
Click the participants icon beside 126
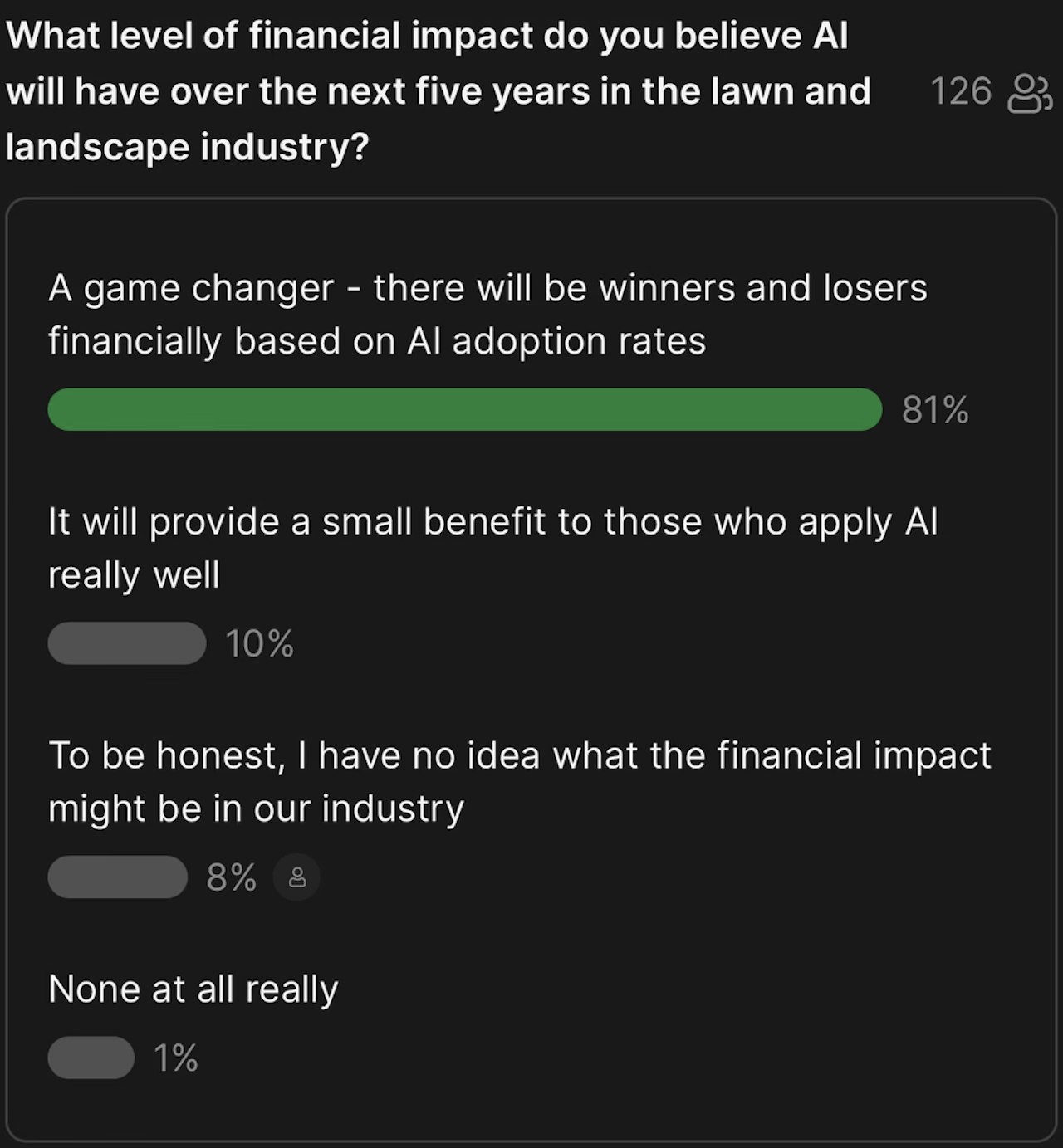pos(1029,92)
